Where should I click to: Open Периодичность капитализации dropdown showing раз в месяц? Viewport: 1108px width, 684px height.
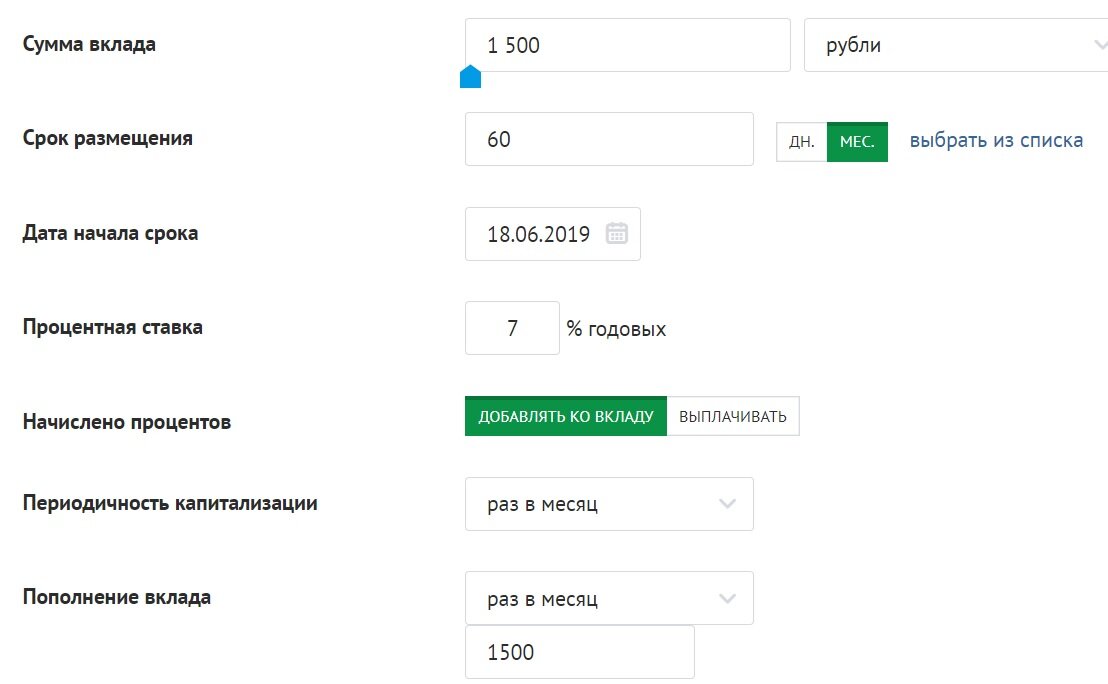point(609,504)
